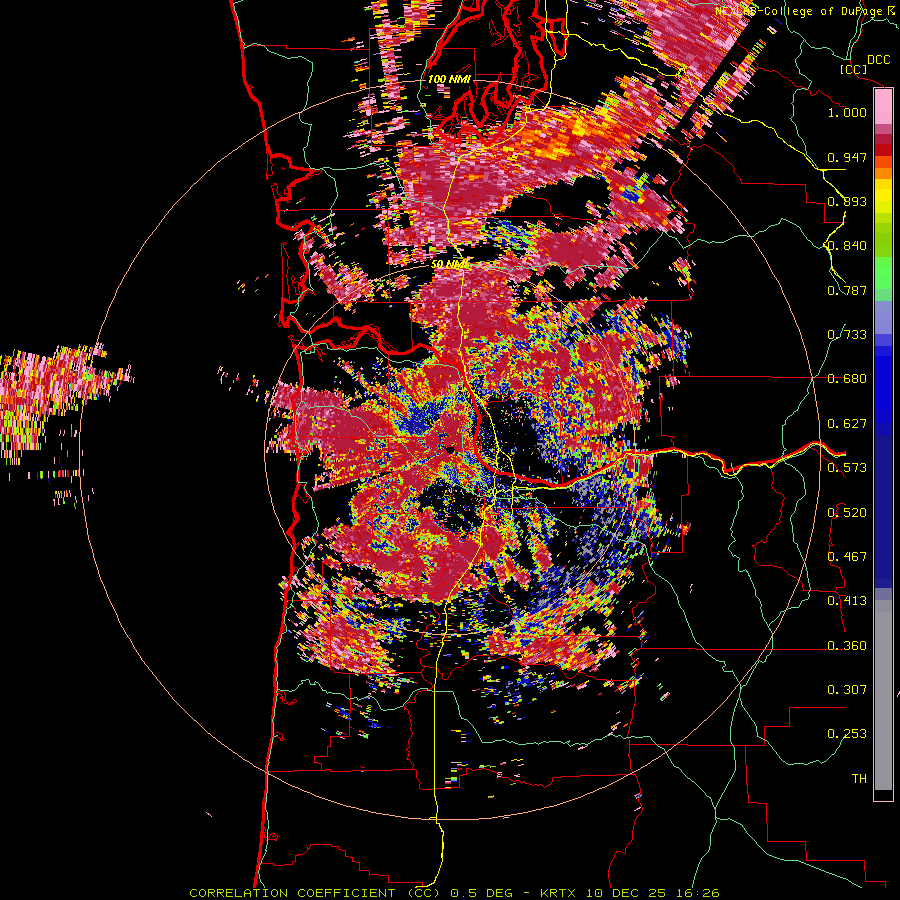Viewport: 900px width, 900px height.
Task: Click the 0.573 legend value
Action: tap(847, 468)
